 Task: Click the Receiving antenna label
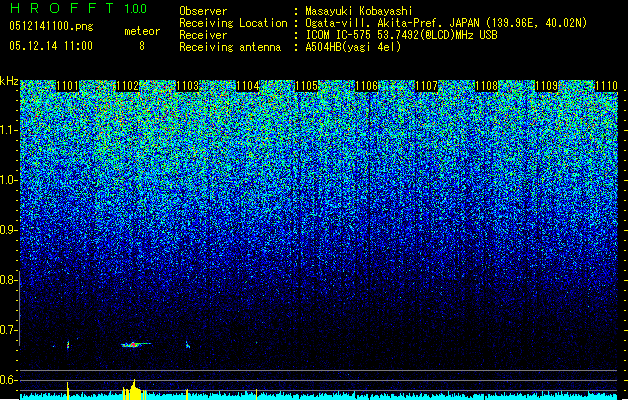pyautogui.click(x=230, y=47)
